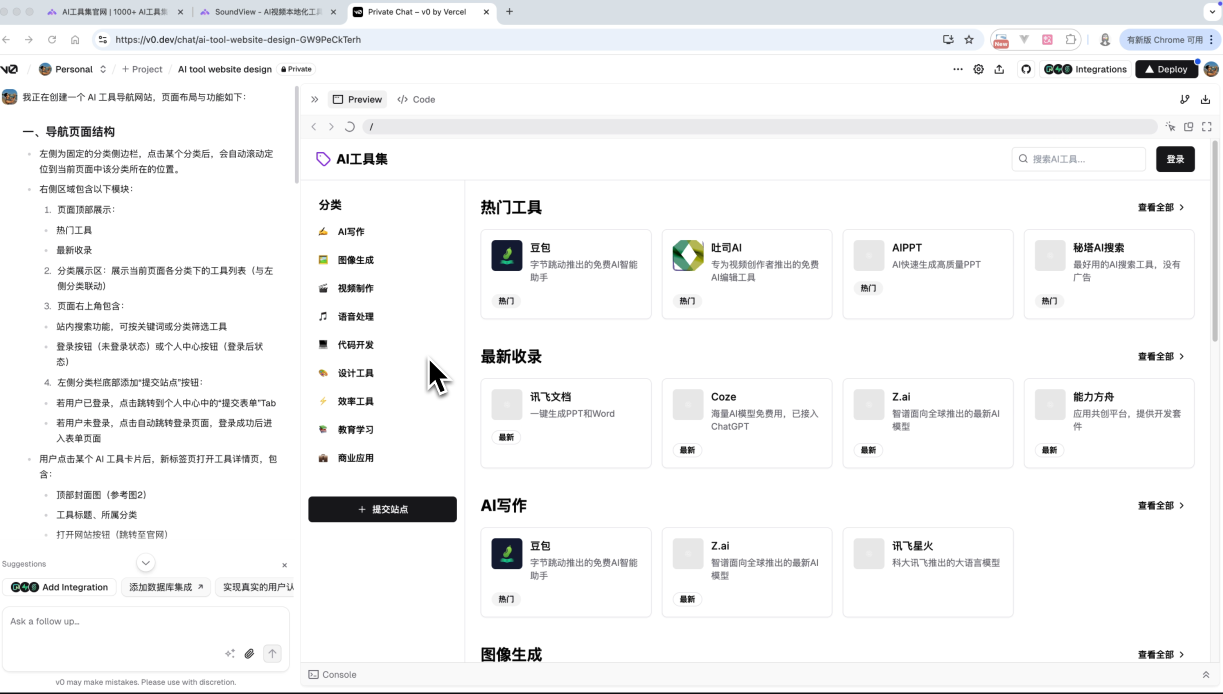Image resolution: width=1223 pixels, height=694 pixels.
Task: Click the download icon in preview panel
Action: [x=1205, y=99]
